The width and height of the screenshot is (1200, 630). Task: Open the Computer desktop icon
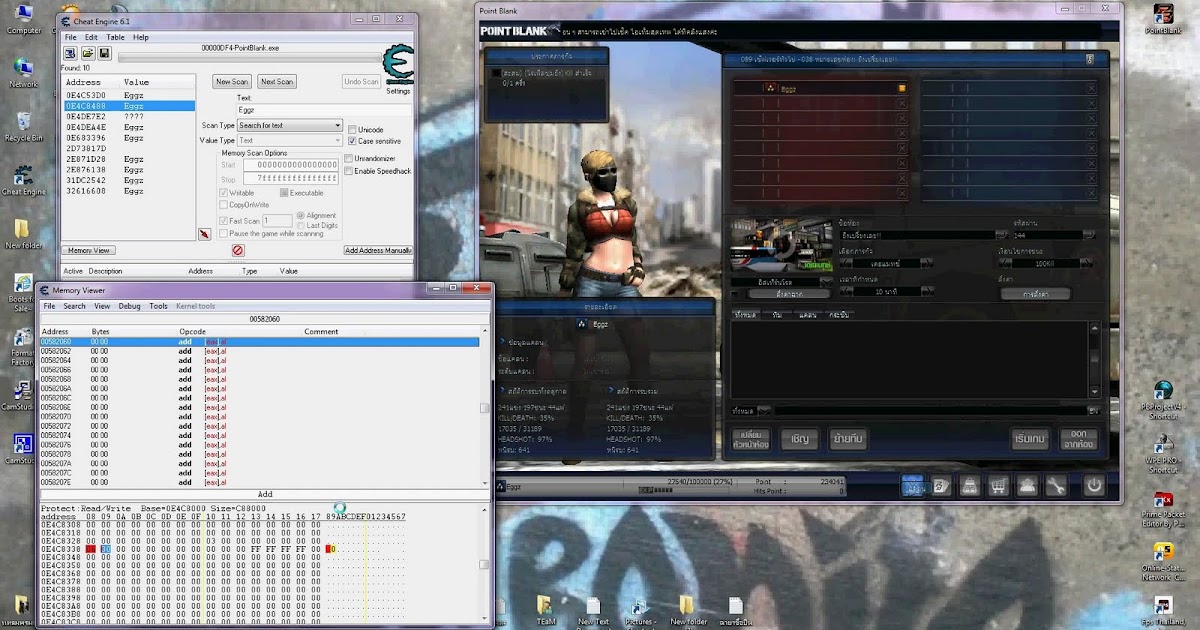coord(24,18)
